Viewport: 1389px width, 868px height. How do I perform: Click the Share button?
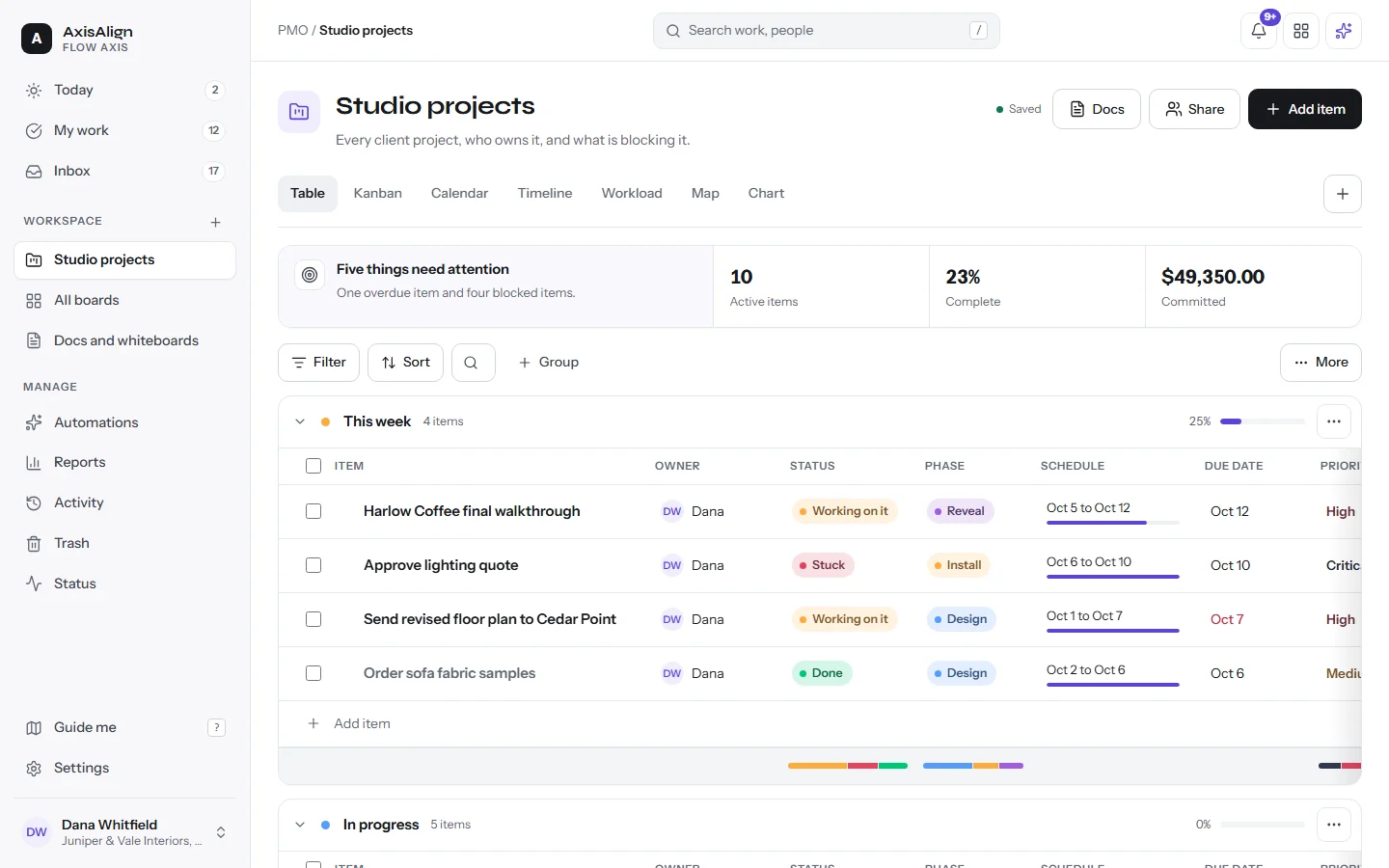click(1194, 109)
